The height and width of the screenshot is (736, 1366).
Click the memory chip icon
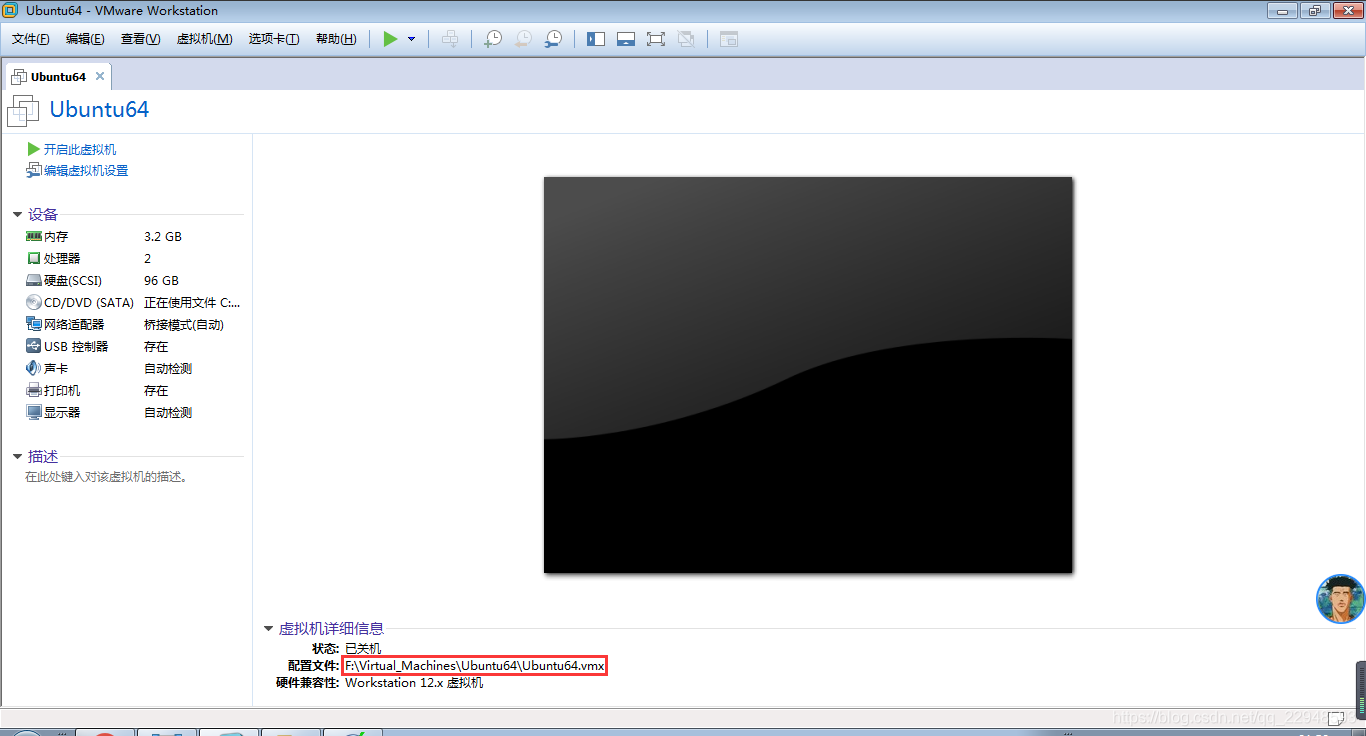point(34,236)
